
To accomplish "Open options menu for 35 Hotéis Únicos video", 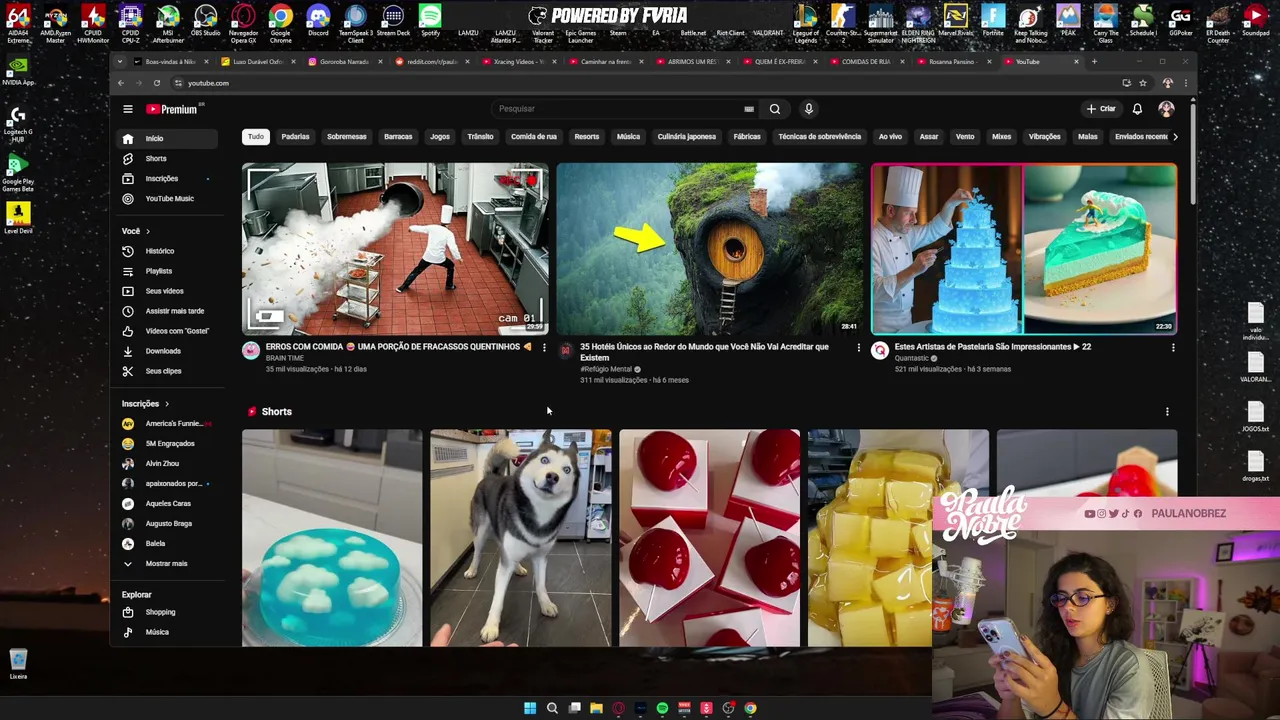I will click(x=858, y=347).
